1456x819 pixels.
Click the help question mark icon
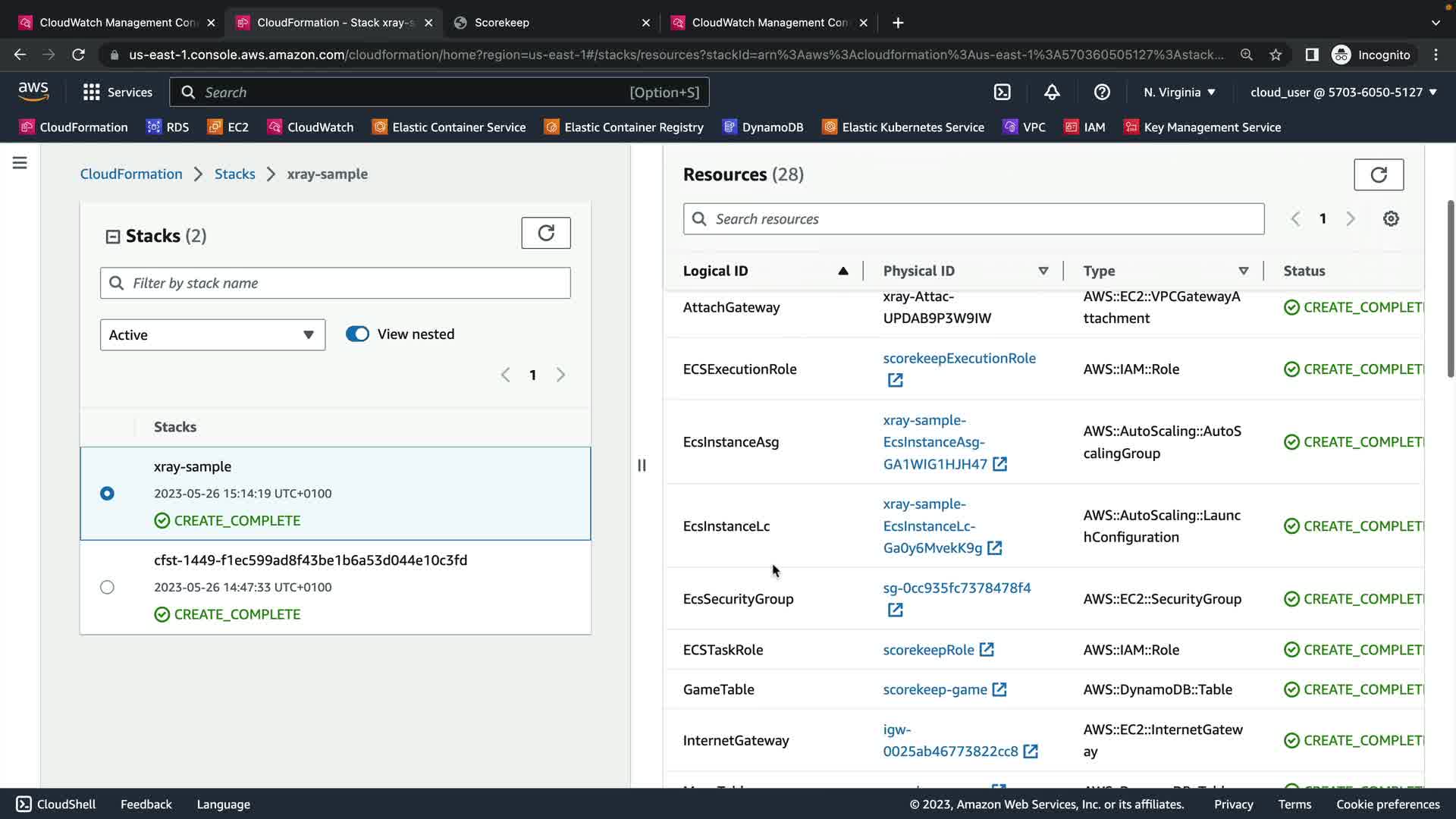pyautogui.click(x=1102, y=93)
